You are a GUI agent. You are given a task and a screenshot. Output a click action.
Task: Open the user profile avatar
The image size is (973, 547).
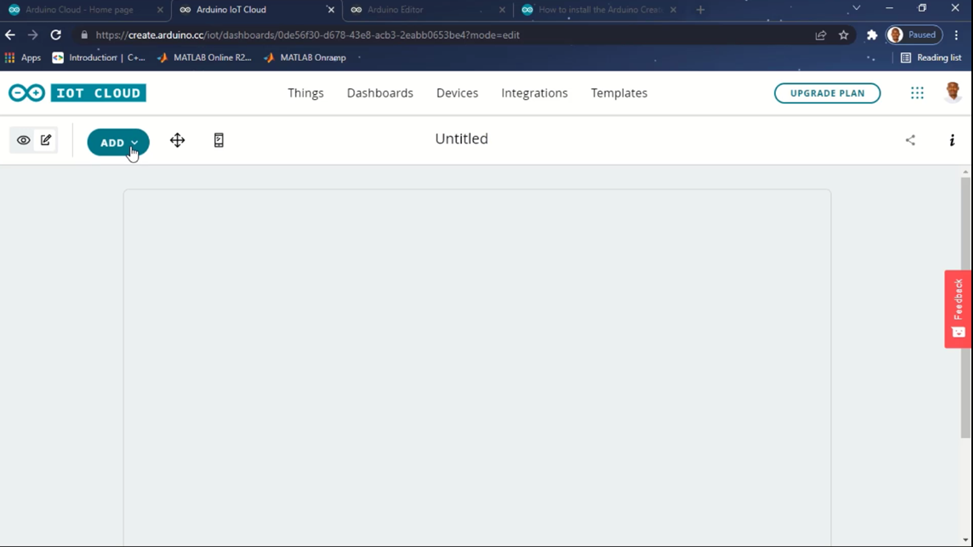tap(953, 92)
